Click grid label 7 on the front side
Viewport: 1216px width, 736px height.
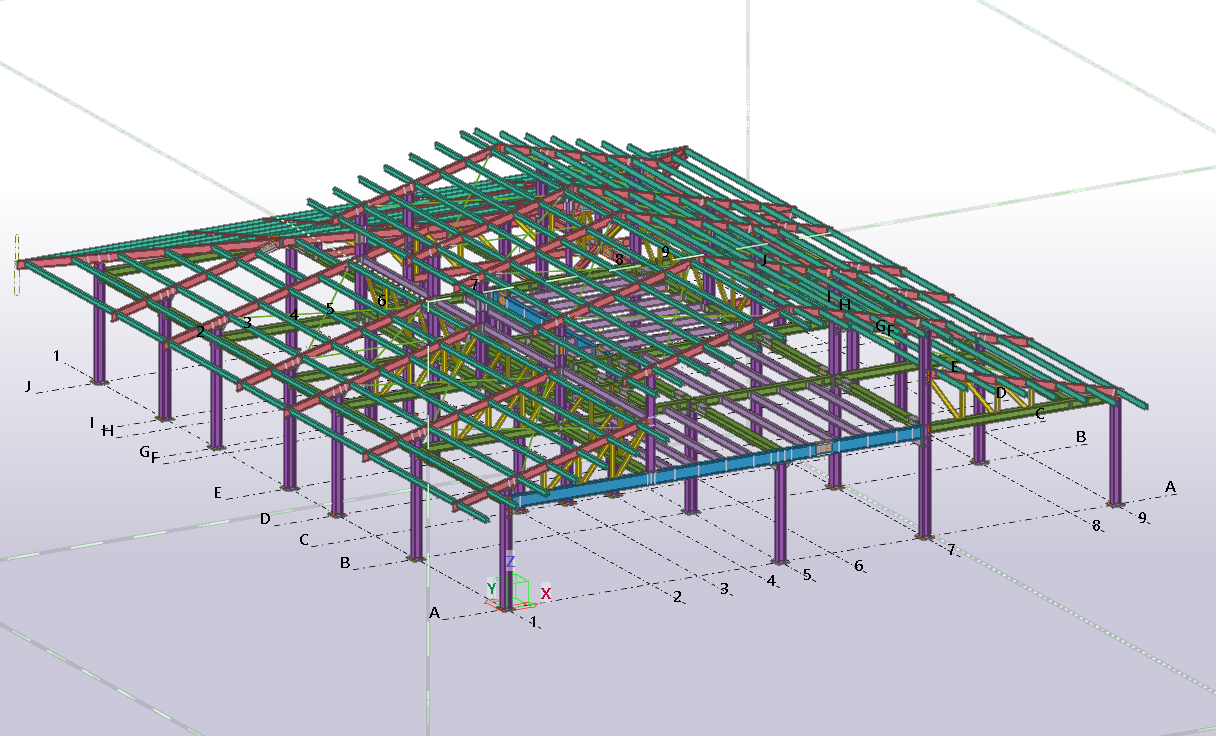(951, 550)
